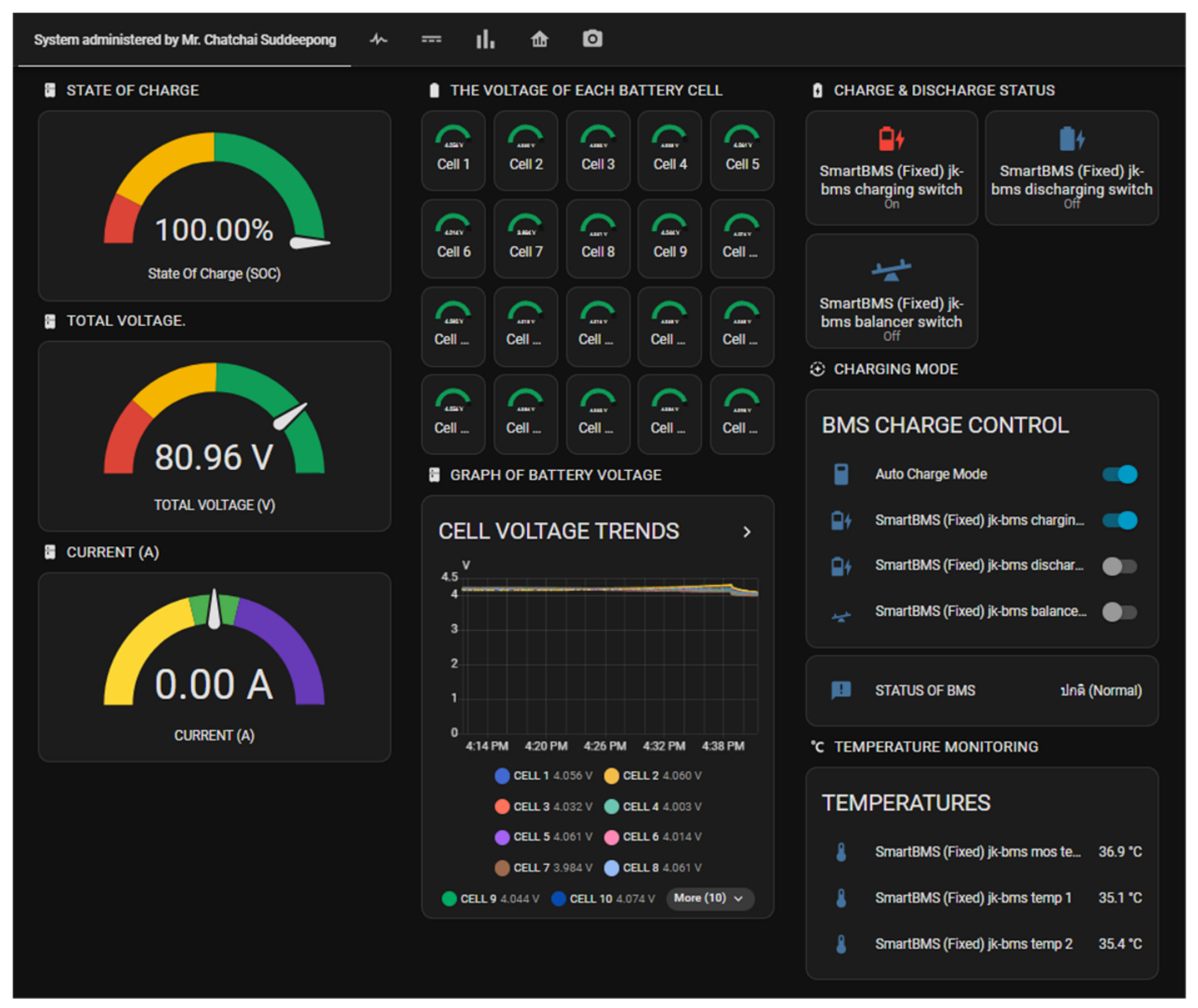This screenshot has height=1008, width=1198.
Task: Toggle CELL 3 series in the legend
Action: [543, 807]
